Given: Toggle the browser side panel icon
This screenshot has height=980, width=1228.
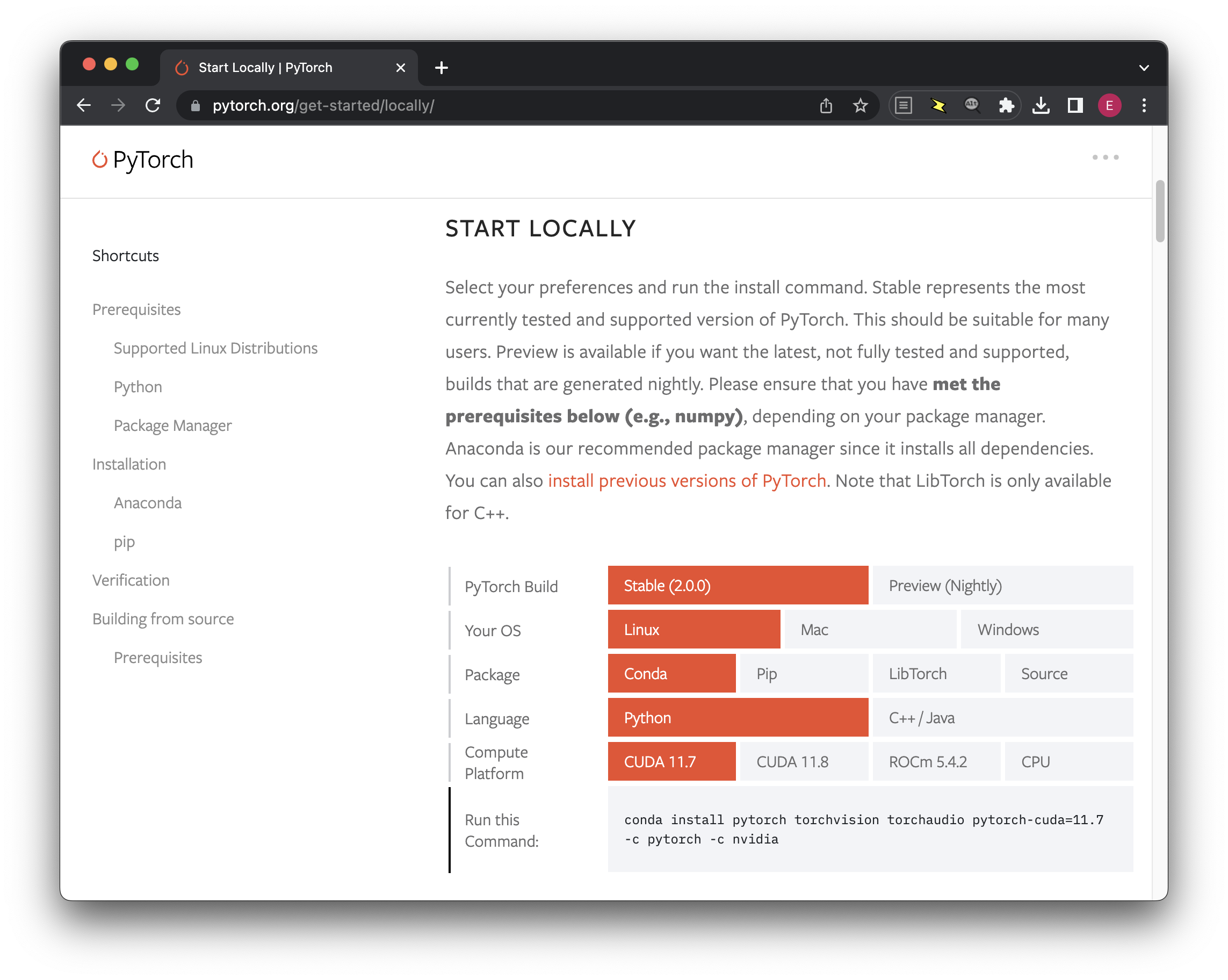Looking at the screenshot, I should coord(1075,105).
